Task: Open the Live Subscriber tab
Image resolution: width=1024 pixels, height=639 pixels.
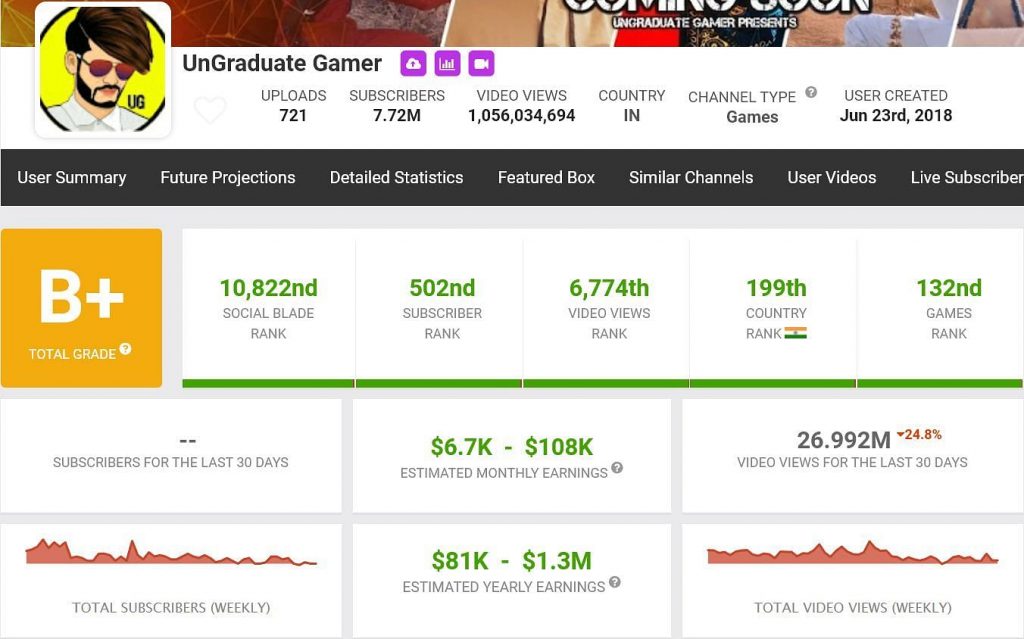Action: click(966, 177)
